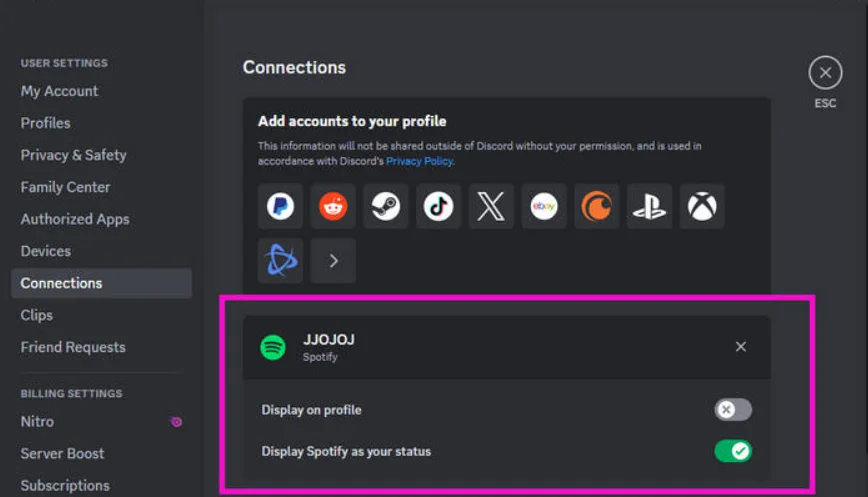Disable Display Spotify as your status
This screenshot has width=868, height=497.
pos(733,451)
